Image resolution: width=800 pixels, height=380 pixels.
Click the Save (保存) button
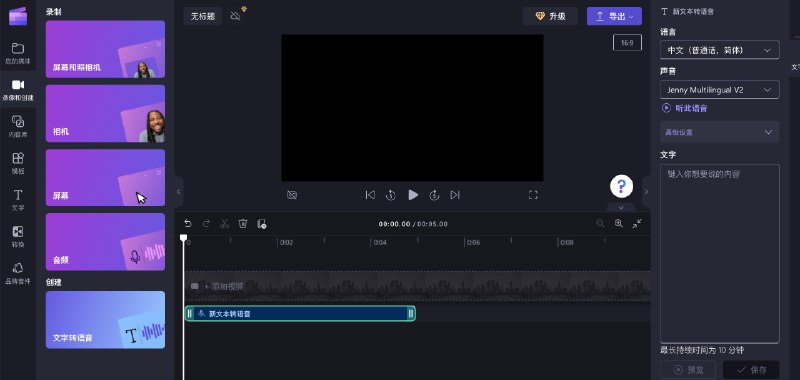(x=751, y=370)
